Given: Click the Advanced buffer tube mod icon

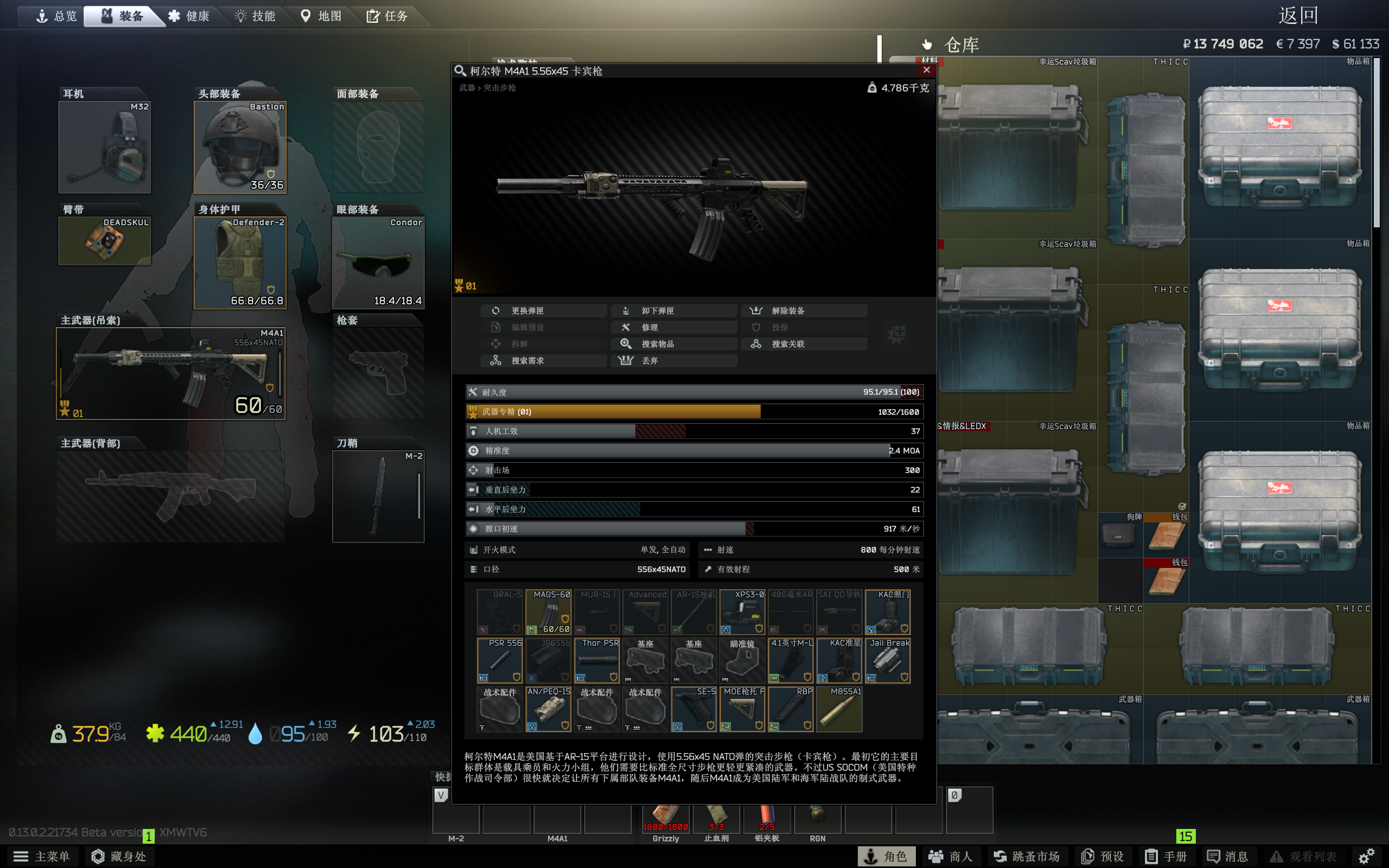Looking at the screenshot, I should [x=645, y=612].
